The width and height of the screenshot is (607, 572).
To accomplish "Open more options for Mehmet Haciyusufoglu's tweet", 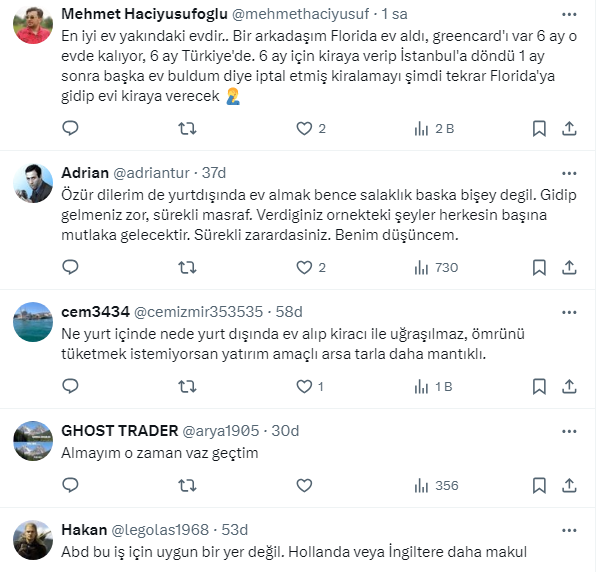I will (569, 15).
